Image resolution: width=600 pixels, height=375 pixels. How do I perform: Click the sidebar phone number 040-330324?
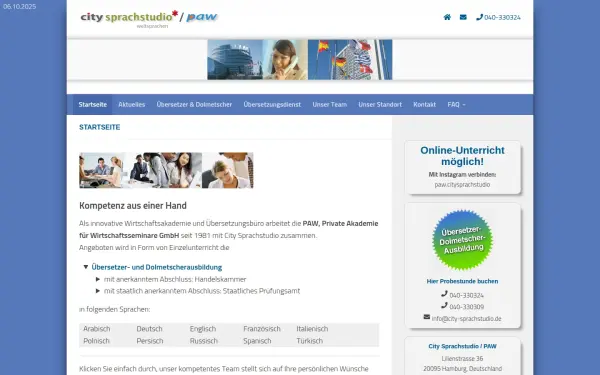pos(466,295)
